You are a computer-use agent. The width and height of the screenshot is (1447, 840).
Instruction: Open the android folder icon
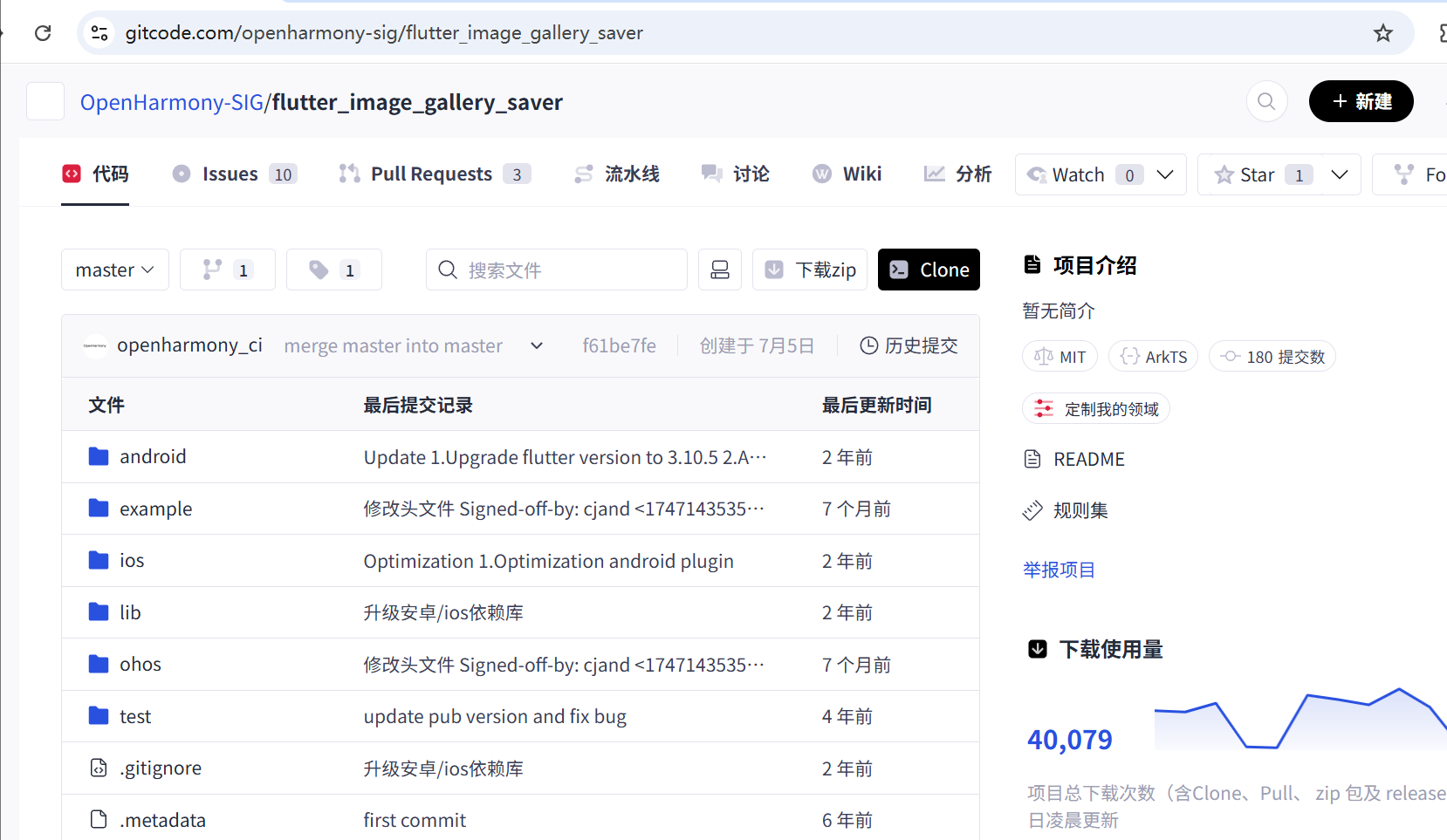[98, 455]
